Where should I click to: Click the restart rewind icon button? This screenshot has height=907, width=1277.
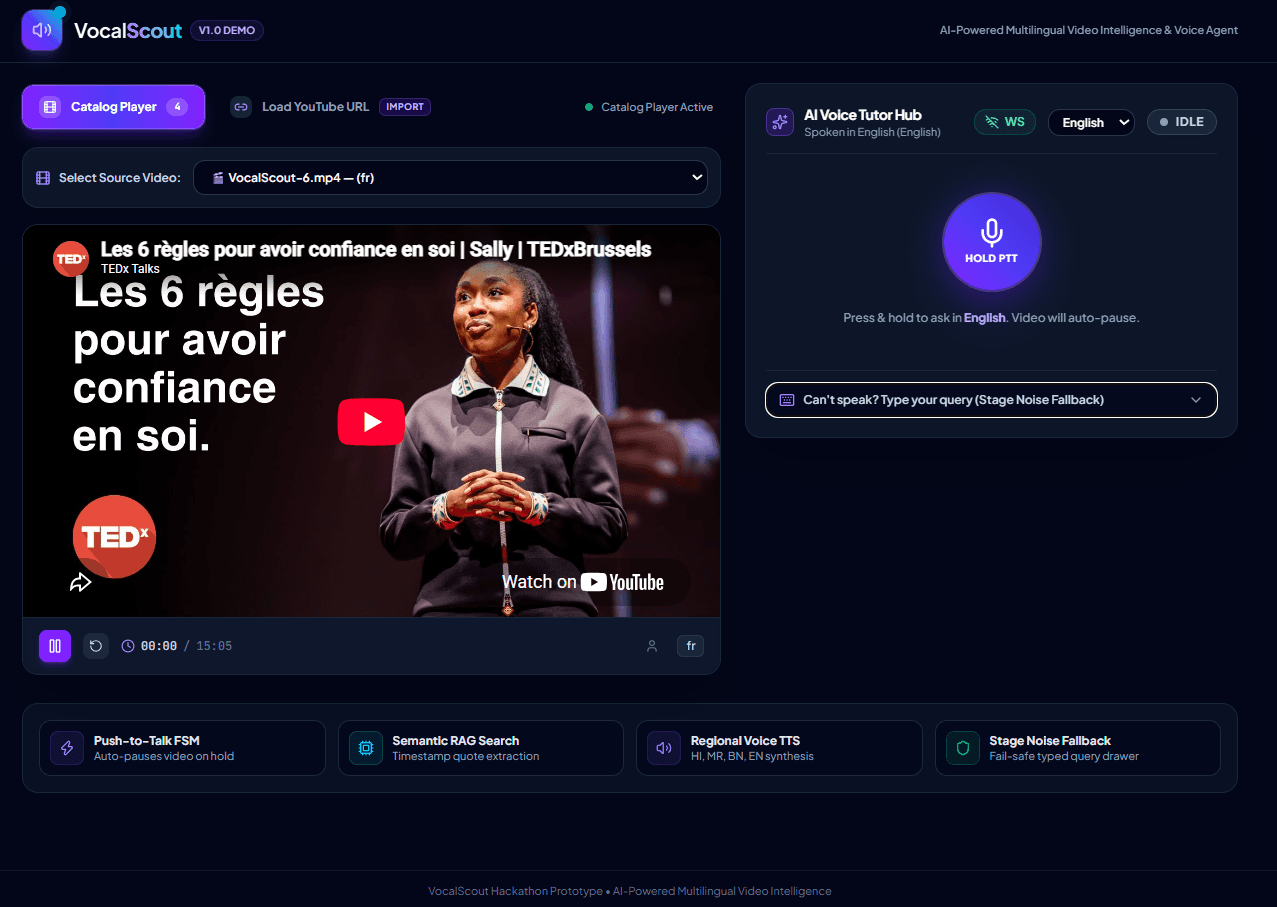click(x=96, y=646)
